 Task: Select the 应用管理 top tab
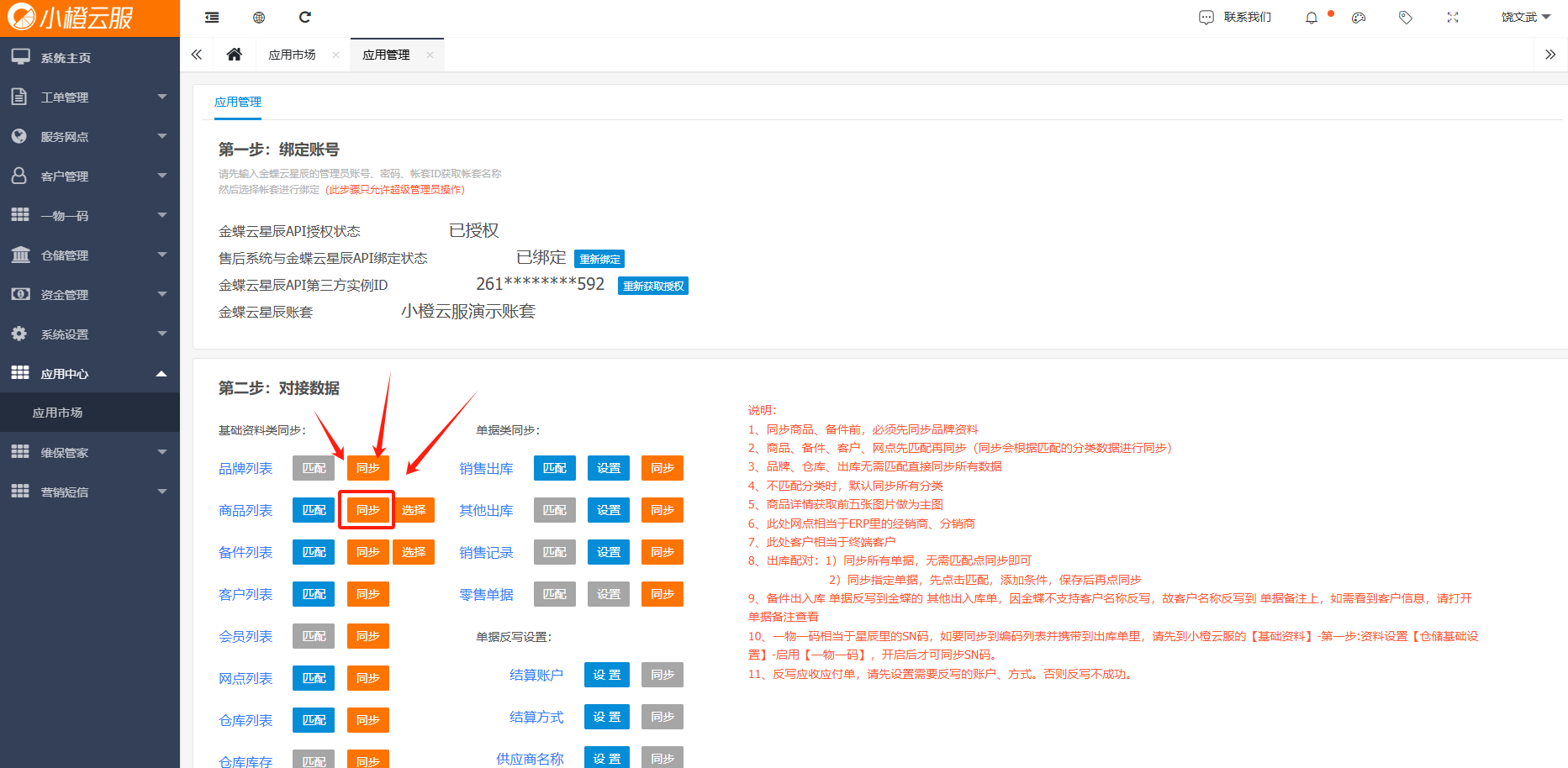click(386, 55)
